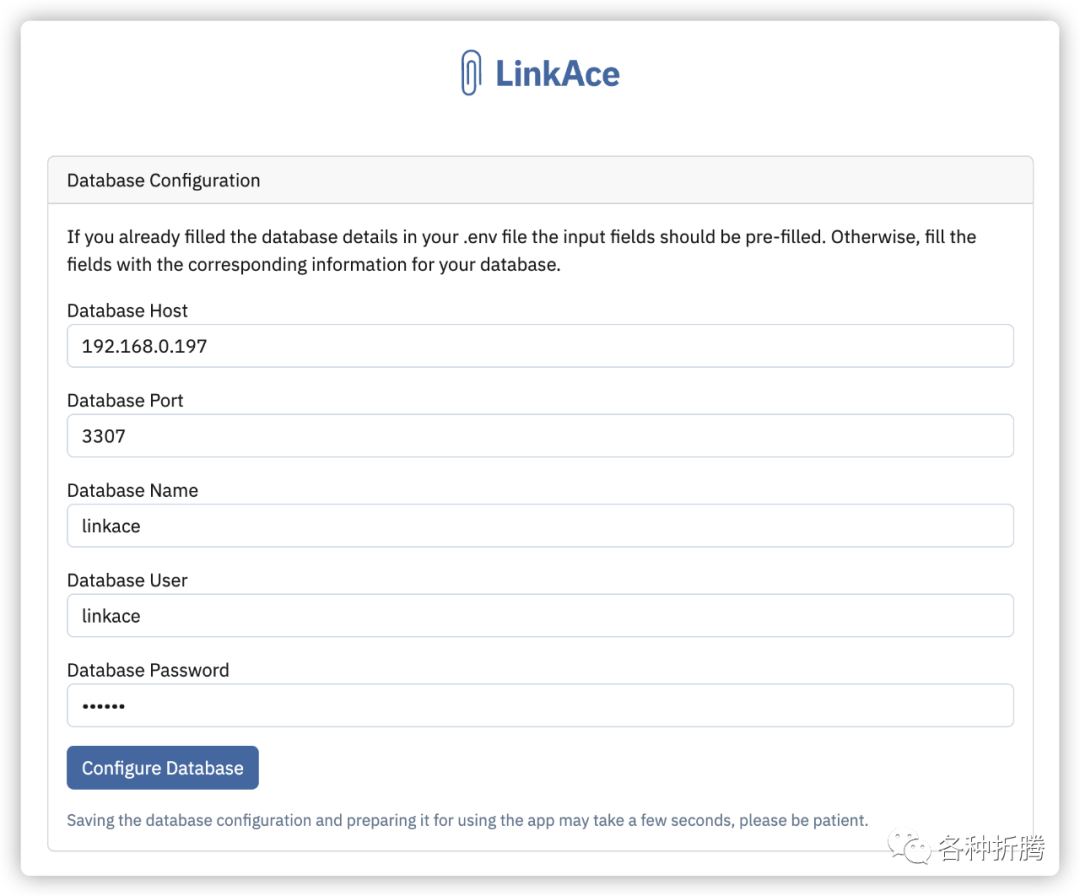The width and height of the screenshot is (1080, 896).
Task: Click the LinkAce wordmark text
Action: (557, 73)
